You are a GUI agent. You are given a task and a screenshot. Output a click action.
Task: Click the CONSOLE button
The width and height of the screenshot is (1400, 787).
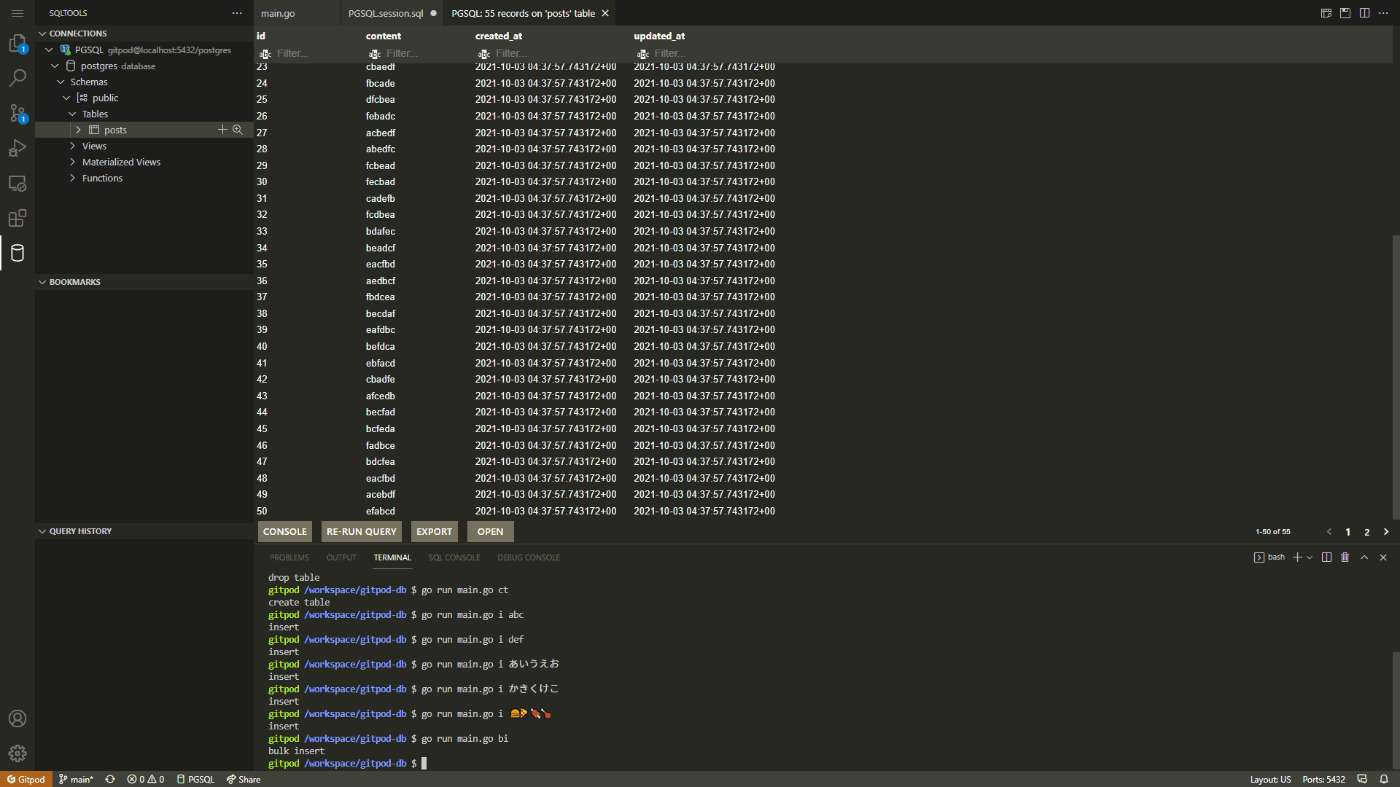[285, 532]
